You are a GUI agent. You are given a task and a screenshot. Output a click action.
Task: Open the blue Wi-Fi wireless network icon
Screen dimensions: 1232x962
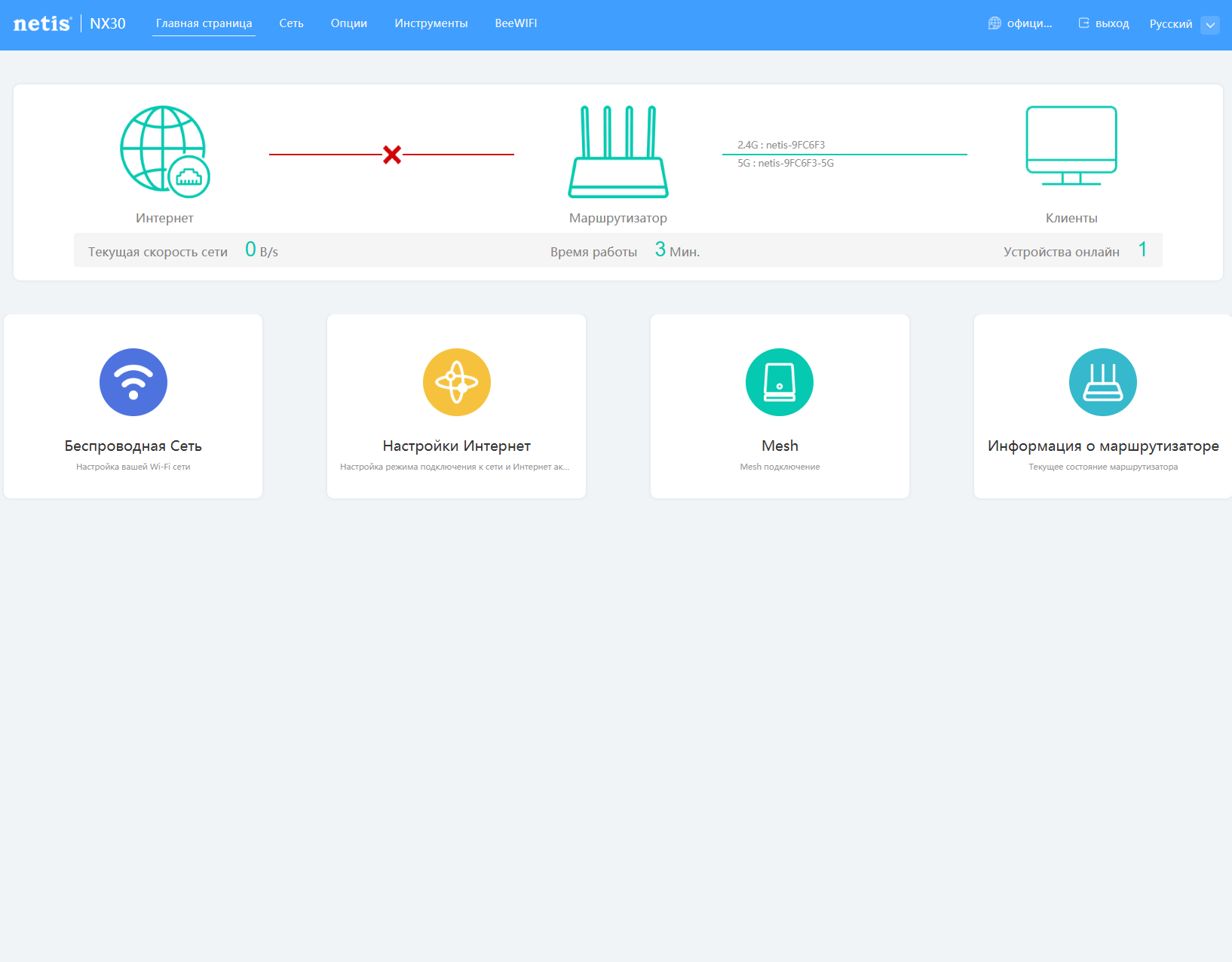[133, 382]
